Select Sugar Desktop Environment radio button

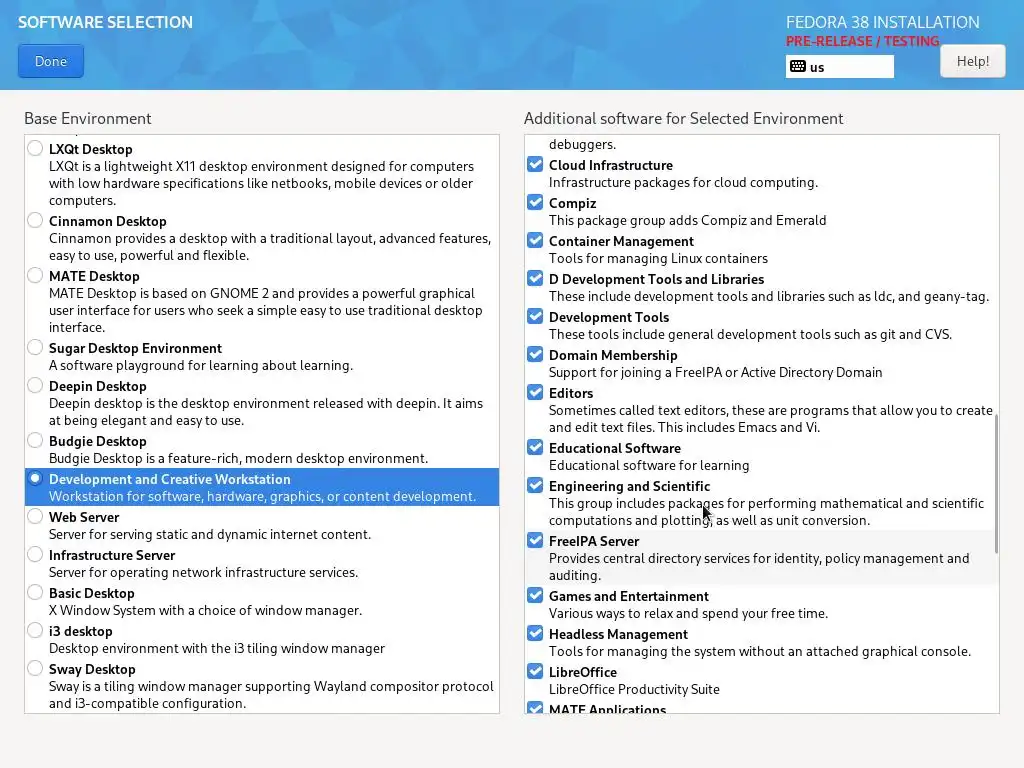click(35, 347)
